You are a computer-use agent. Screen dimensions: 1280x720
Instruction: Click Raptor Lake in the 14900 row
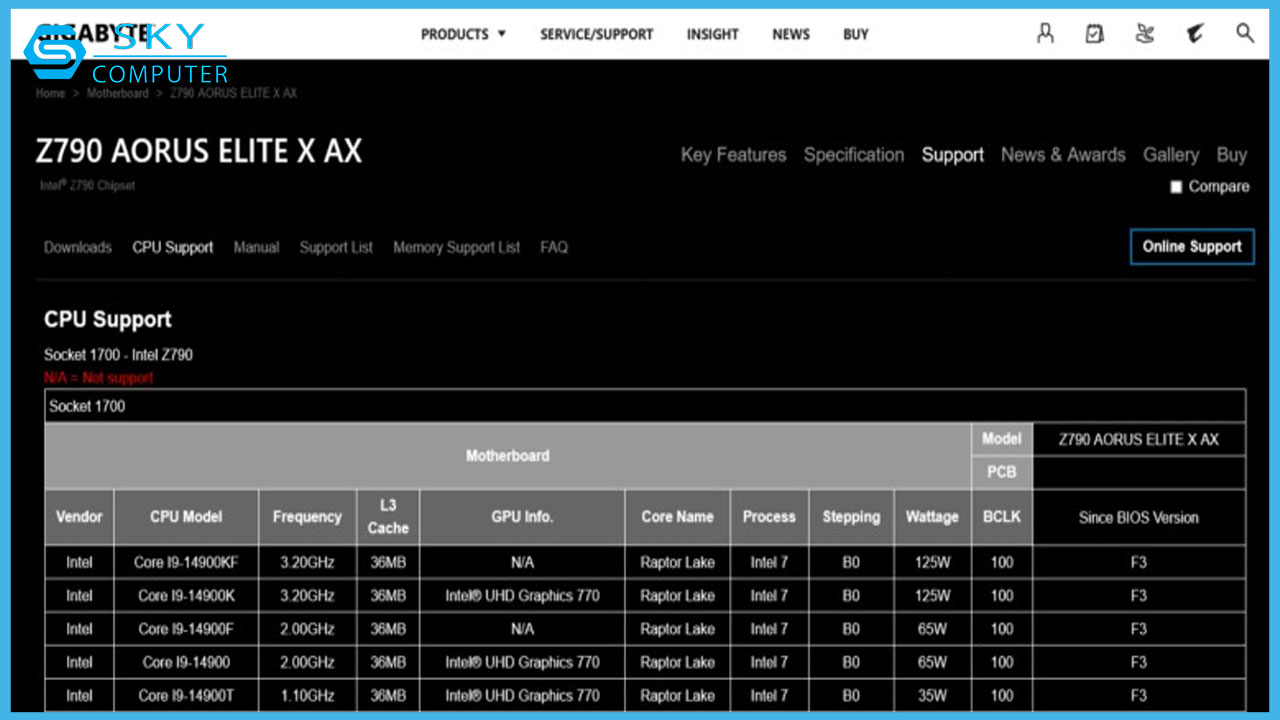tap(677, 662)
